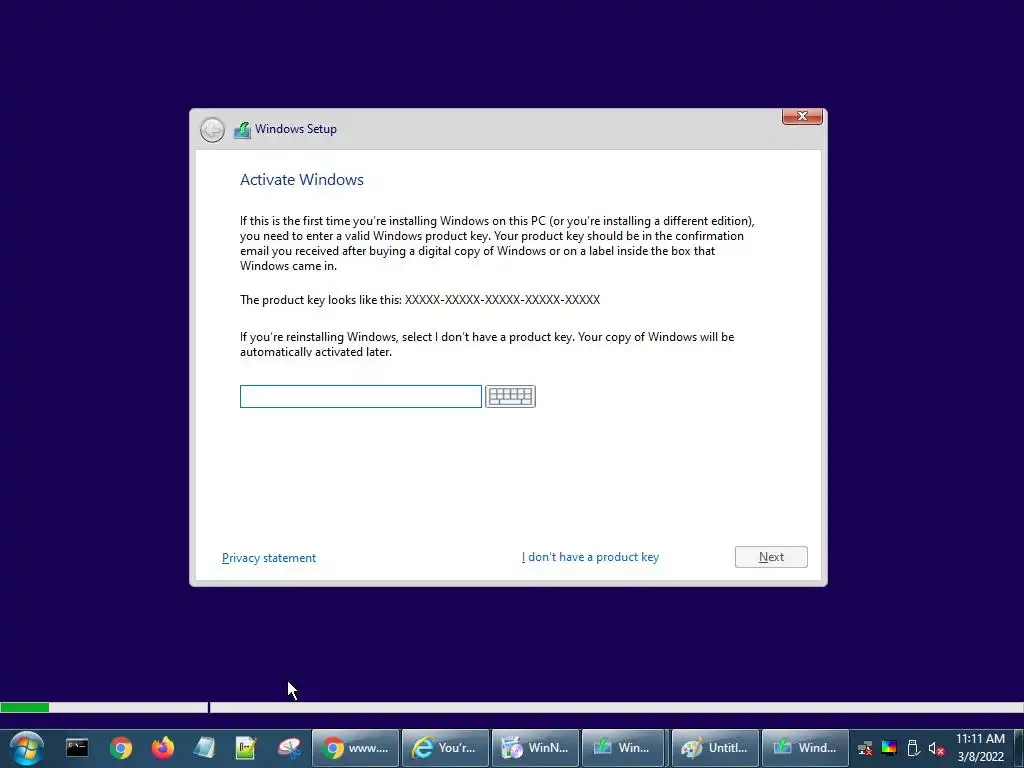Launch Firefox from taskbar
1024x768 pixels.
pos(163,748)
